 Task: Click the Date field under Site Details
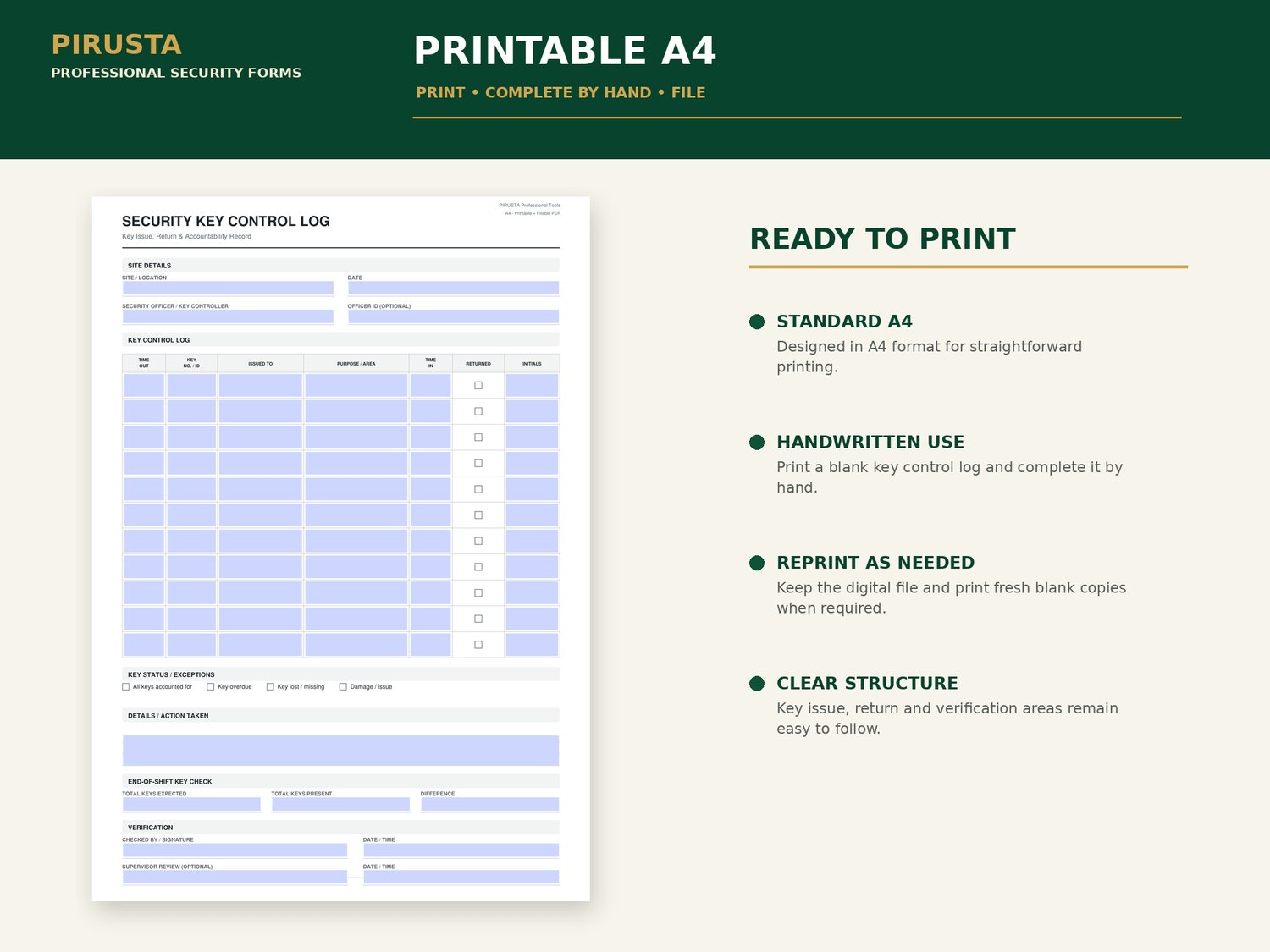453,288
